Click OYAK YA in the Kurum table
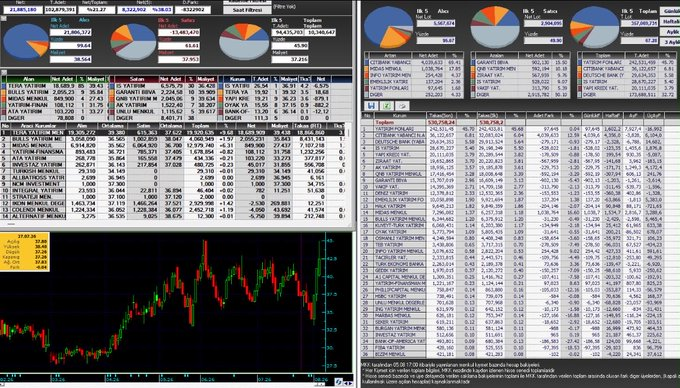The width and height of the screenshot is (680, 388). click(236, 105)
